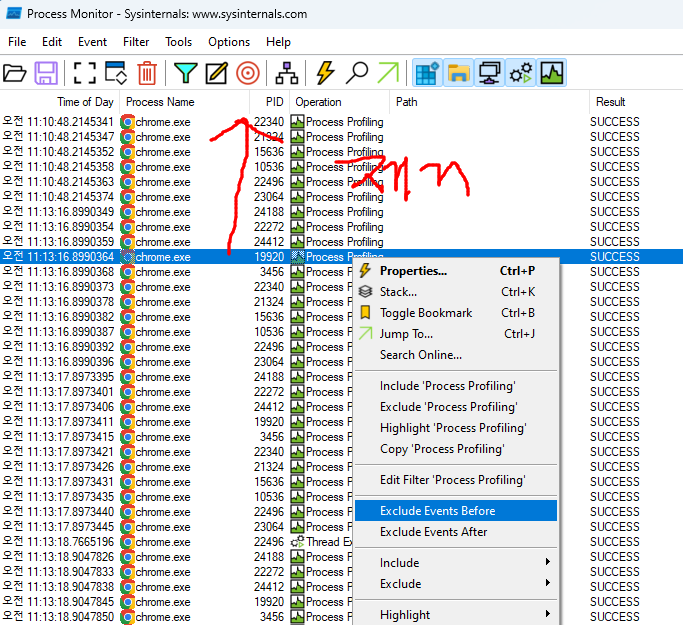This screenshot has height=625, width=683.
Task: Click chrome icon on row 11:13:16.8990368
Action: coord(128,272)
